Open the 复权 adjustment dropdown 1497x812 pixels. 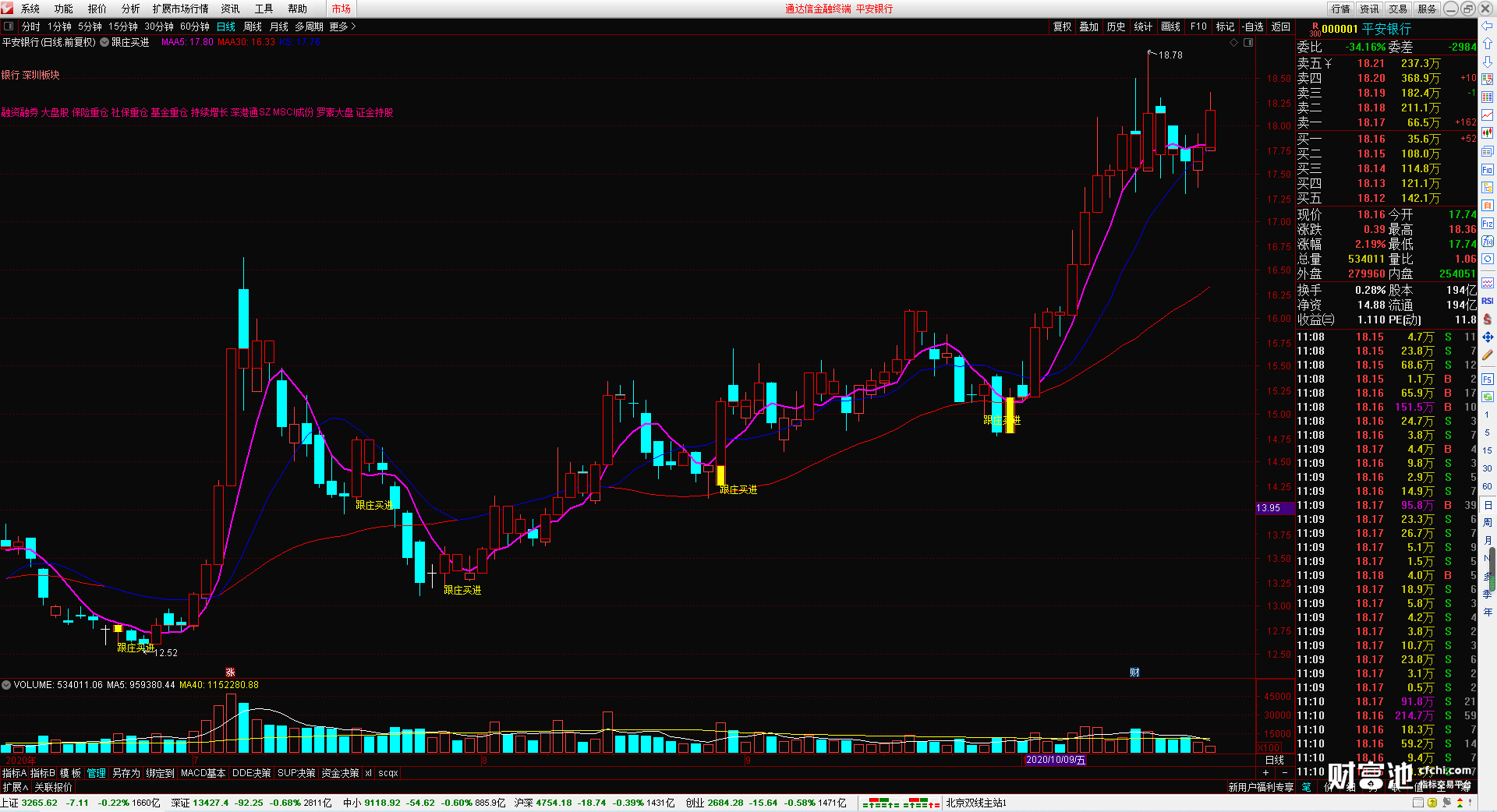[x=1062, y=26]
